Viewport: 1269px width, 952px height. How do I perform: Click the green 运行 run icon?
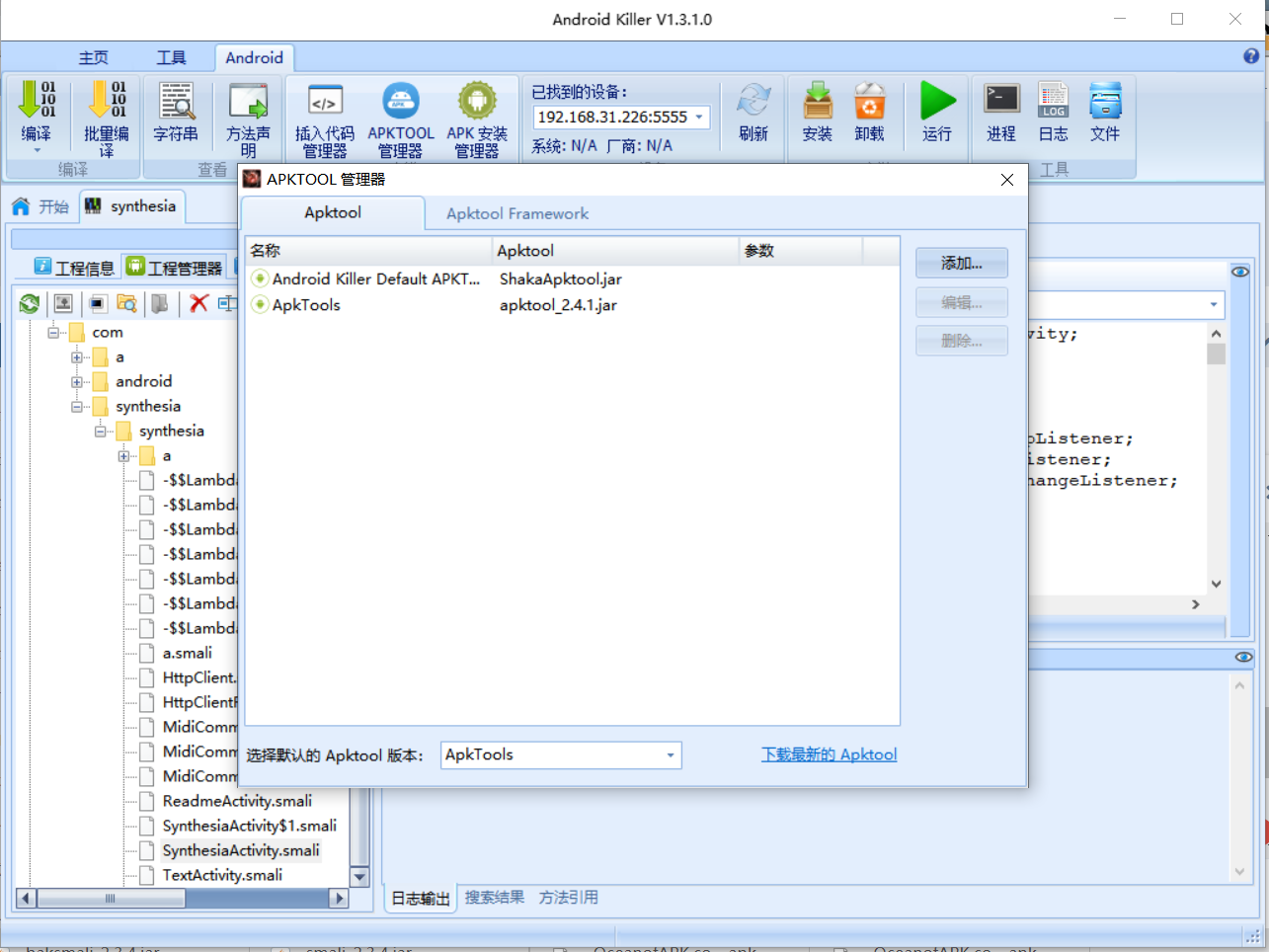[x=937, y=101]
